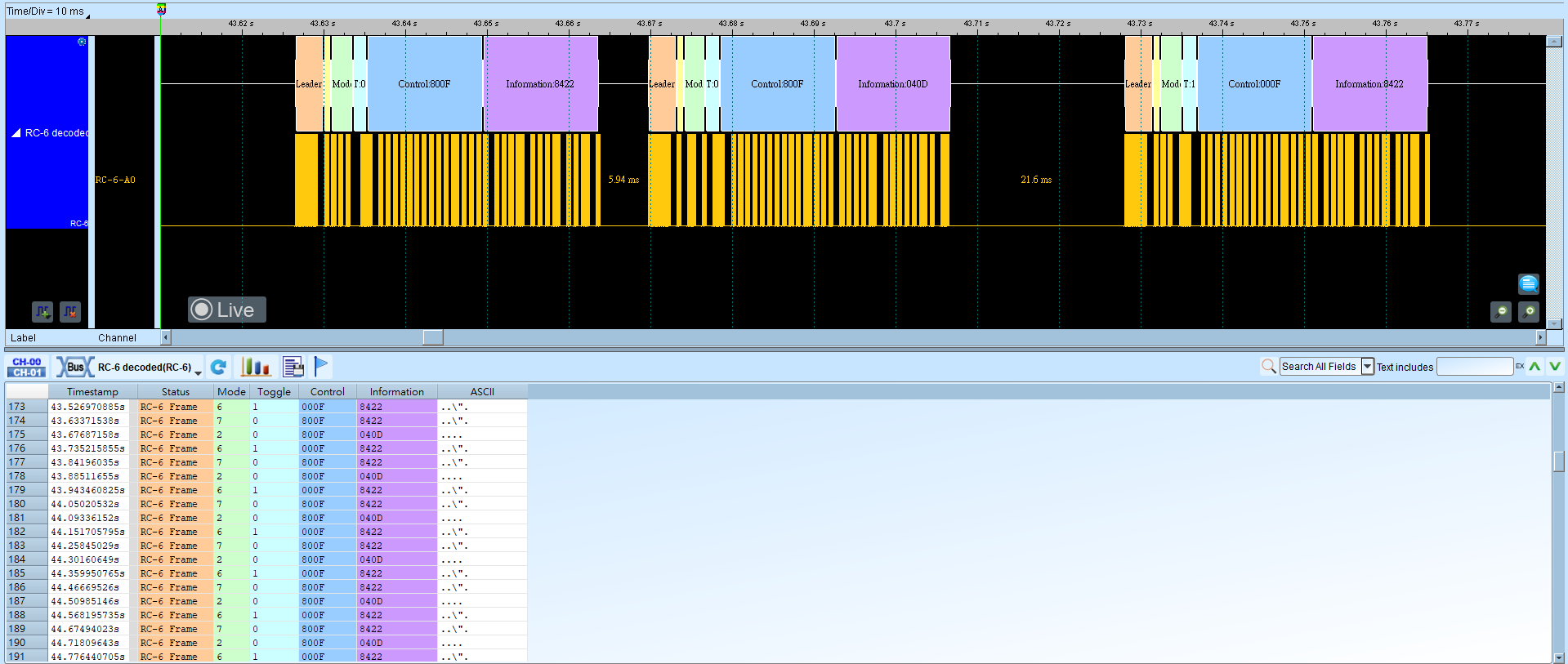Click the table vertical scrollbar thumb
Screen dimensions: 1568x664
(1559, 461)
